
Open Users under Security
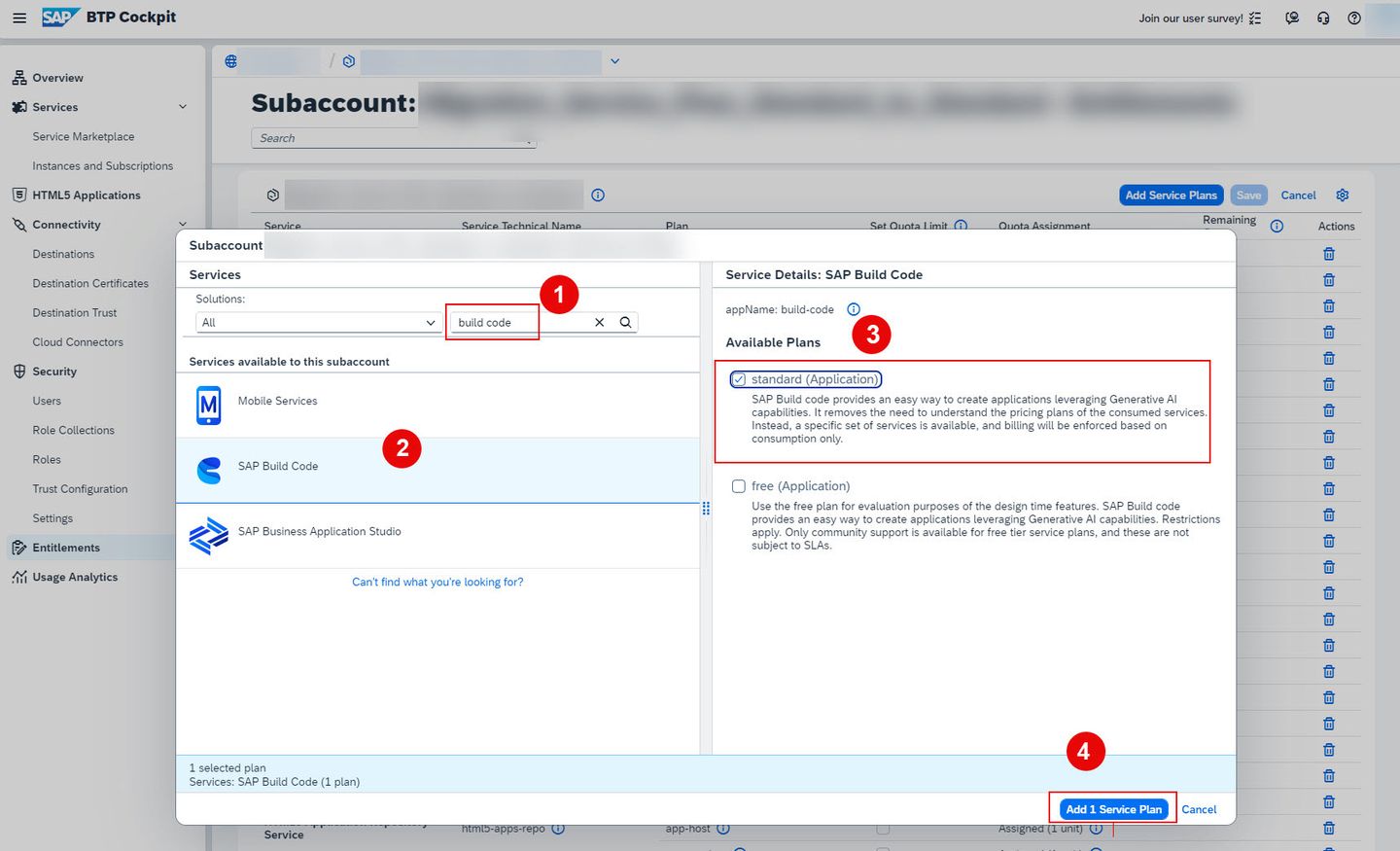pos(47,401)
